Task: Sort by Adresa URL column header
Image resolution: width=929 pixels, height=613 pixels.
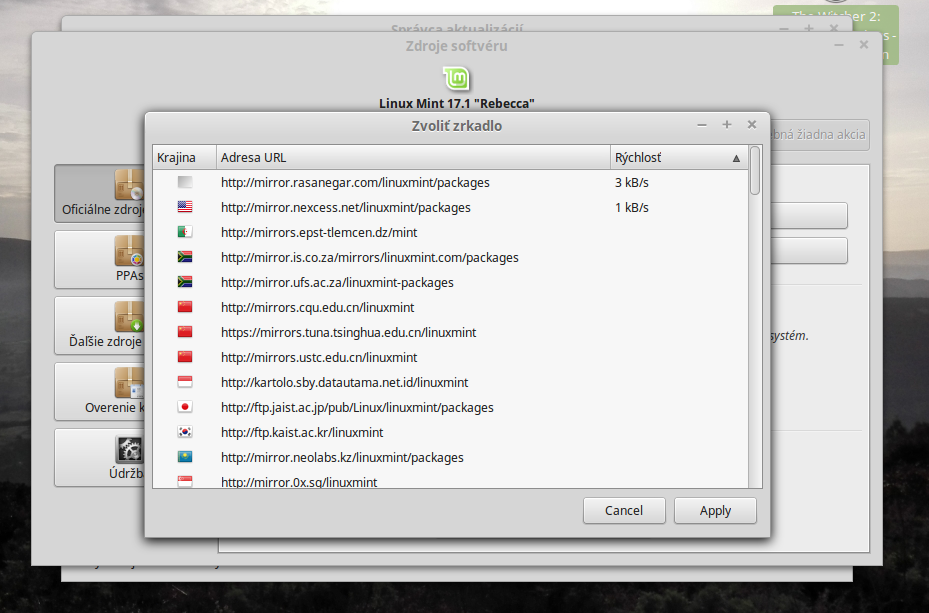Action: point(412,158)
